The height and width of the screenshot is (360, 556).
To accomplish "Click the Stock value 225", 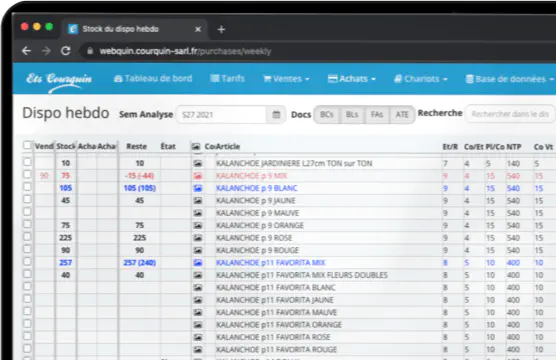I will [x=66, y=238].
